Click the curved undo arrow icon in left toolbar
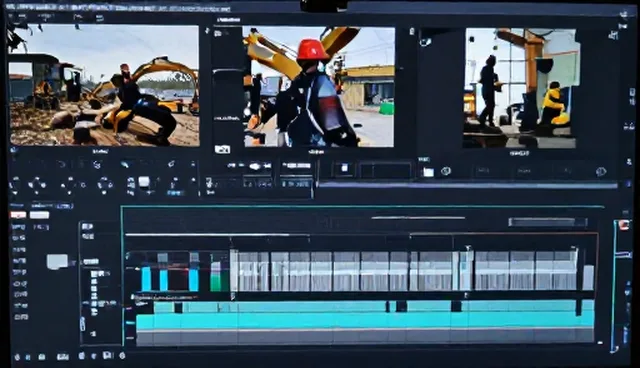 coord(62,164)
